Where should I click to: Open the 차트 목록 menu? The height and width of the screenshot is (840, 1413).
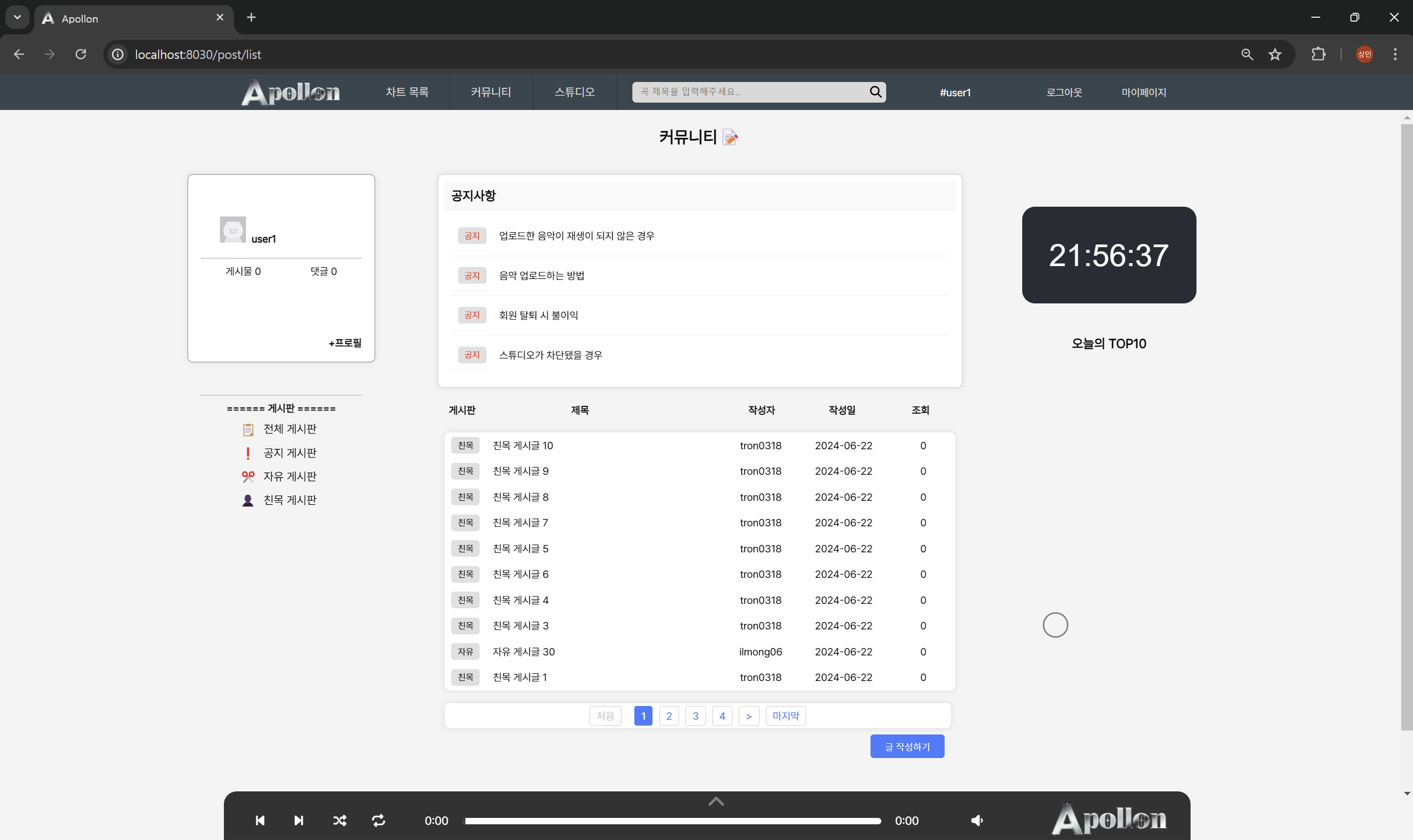point(407,92)
